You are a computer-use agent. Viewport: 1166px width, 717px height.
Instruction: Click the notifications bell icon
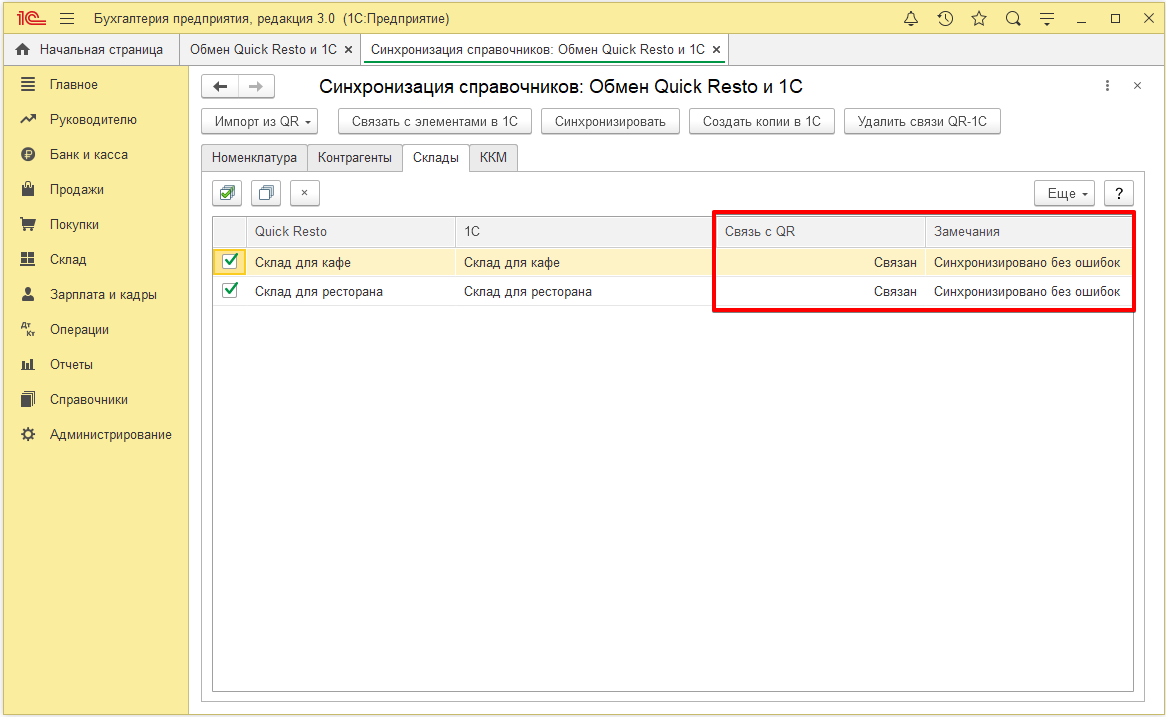[911, 19]
